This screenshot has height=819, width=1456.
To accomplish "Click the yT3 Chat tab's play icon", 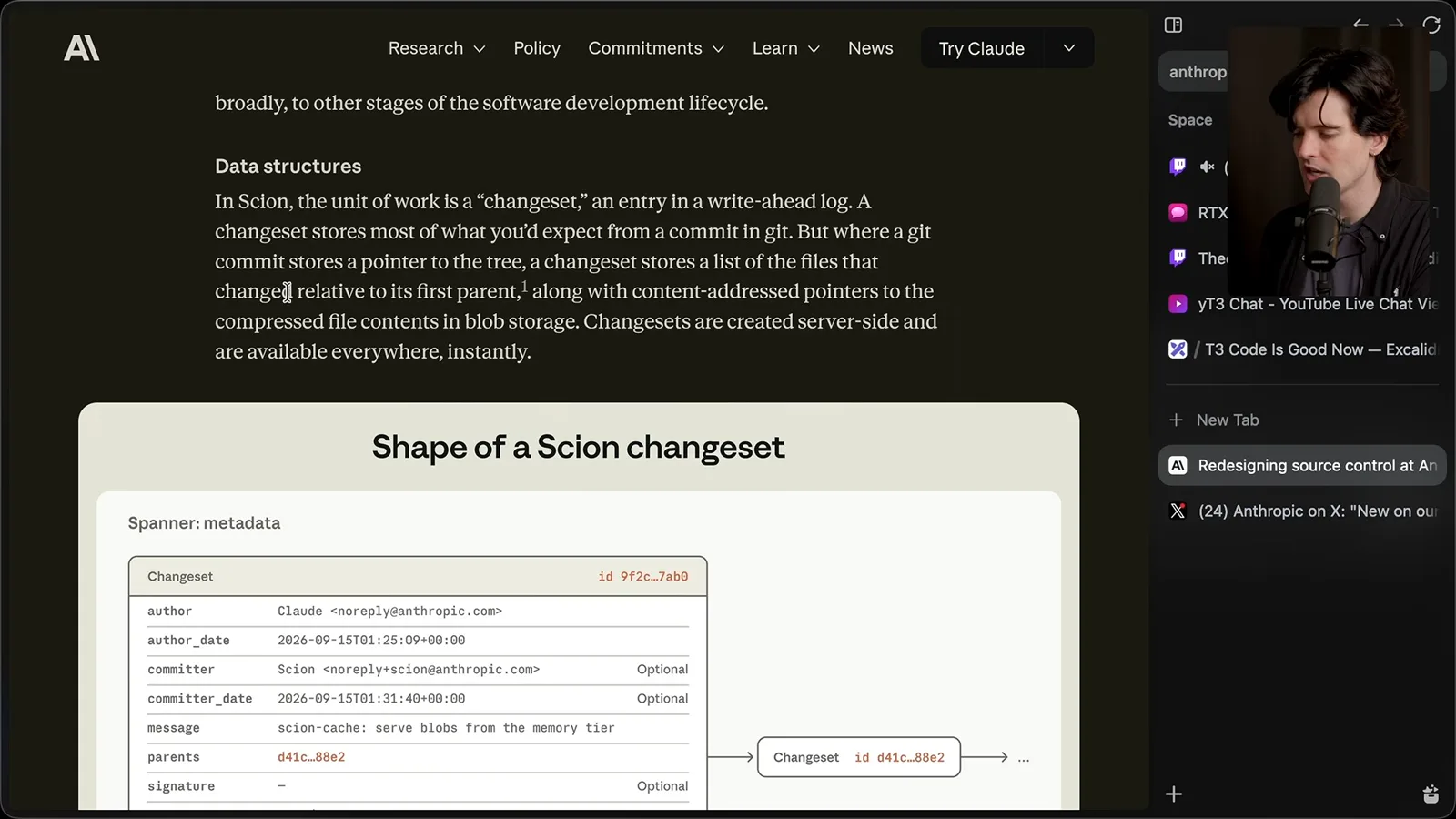I will click(x=1178, y=304).
